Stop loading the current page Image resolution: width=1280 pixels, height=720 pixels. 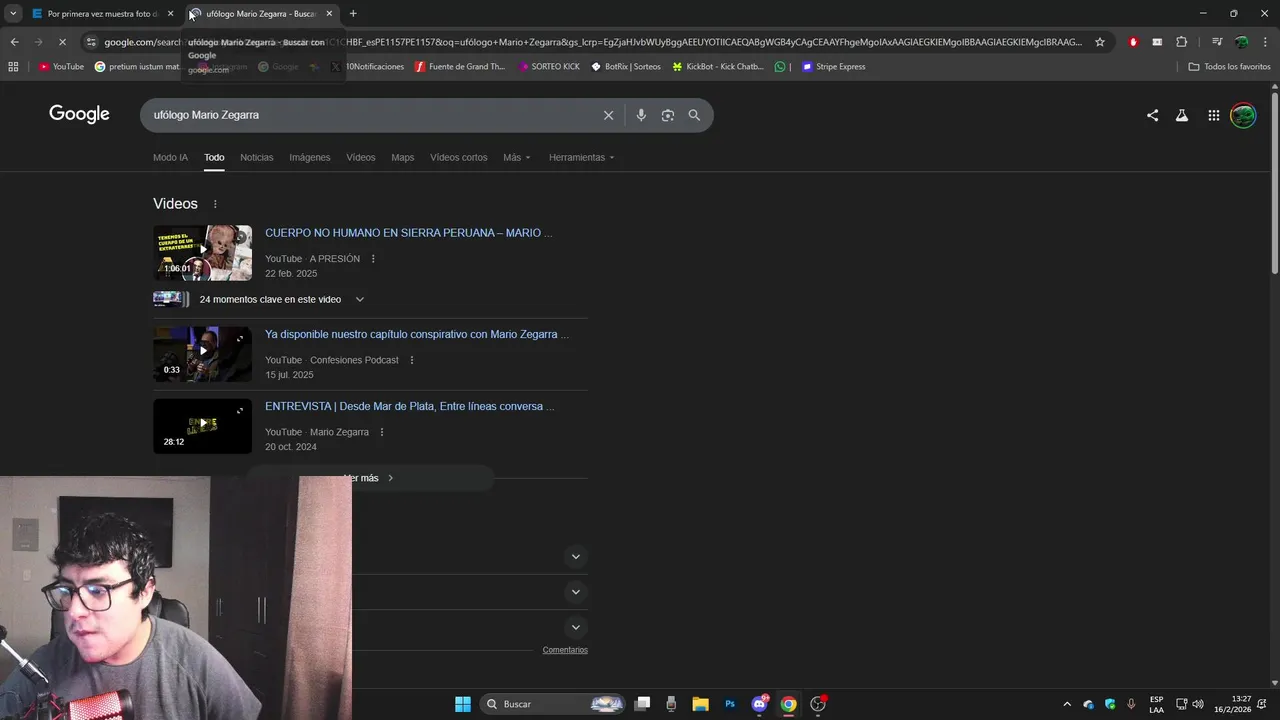(62, 42)
